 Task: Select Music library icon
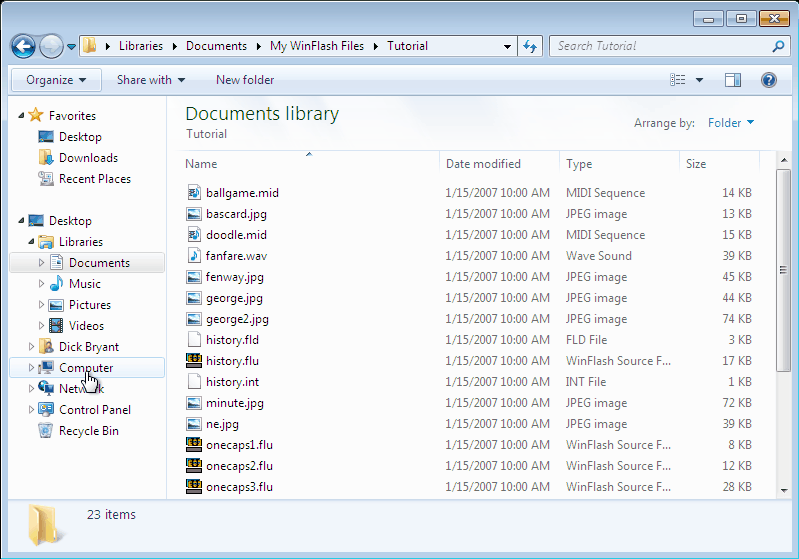pyautogui.click(x=56, y=283)
